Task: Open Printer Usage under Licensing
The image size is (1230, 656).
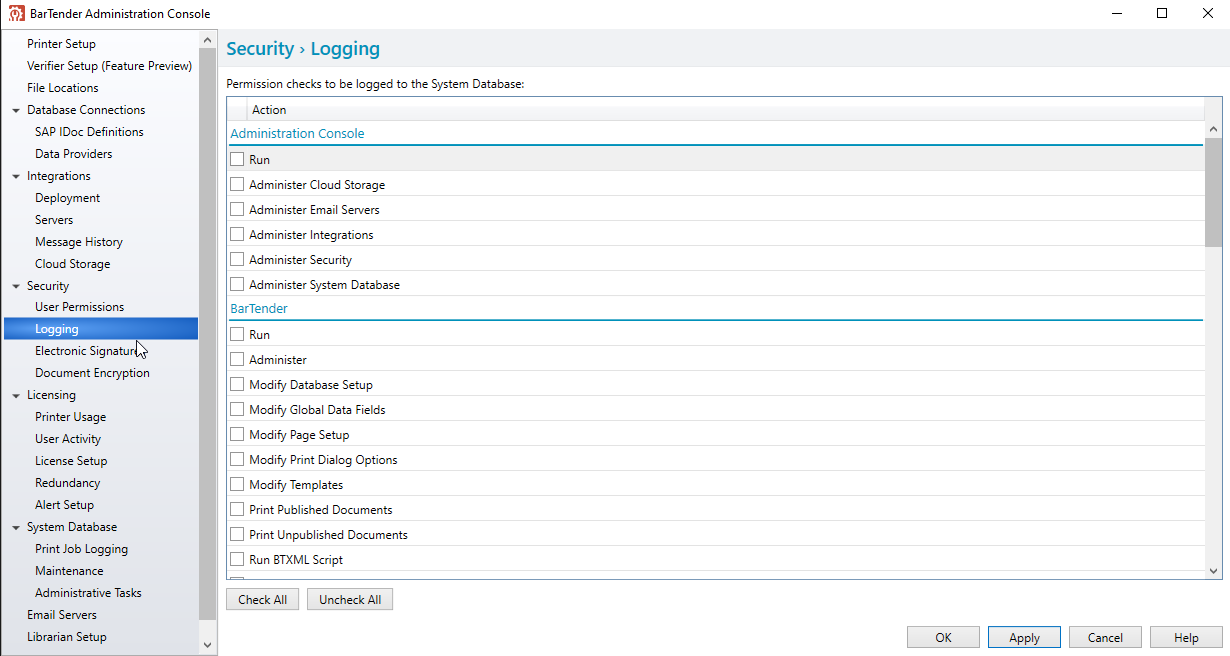Action: 70,417
